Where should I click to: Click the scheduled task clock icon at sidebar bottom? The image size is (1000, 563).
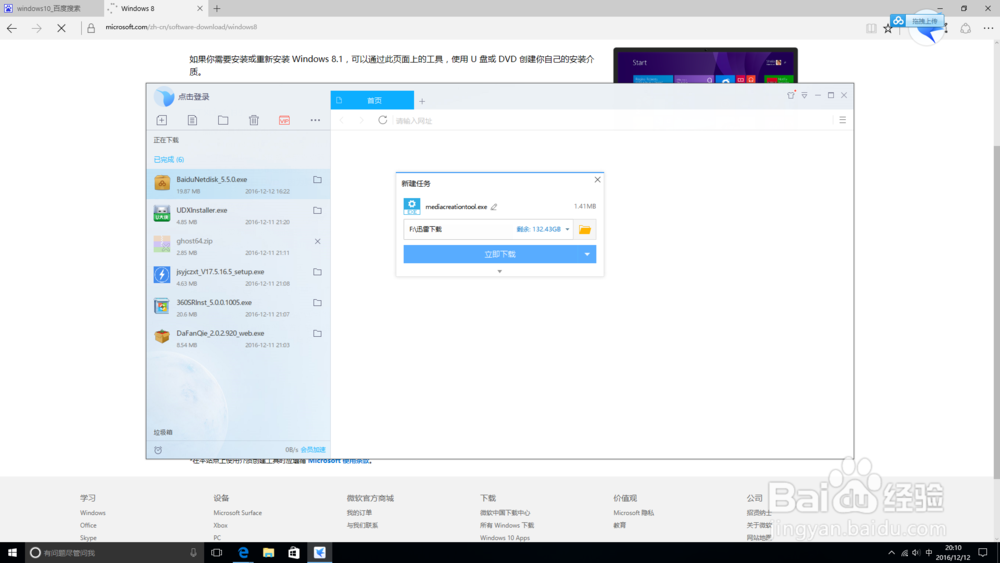(x=158, y=450)
